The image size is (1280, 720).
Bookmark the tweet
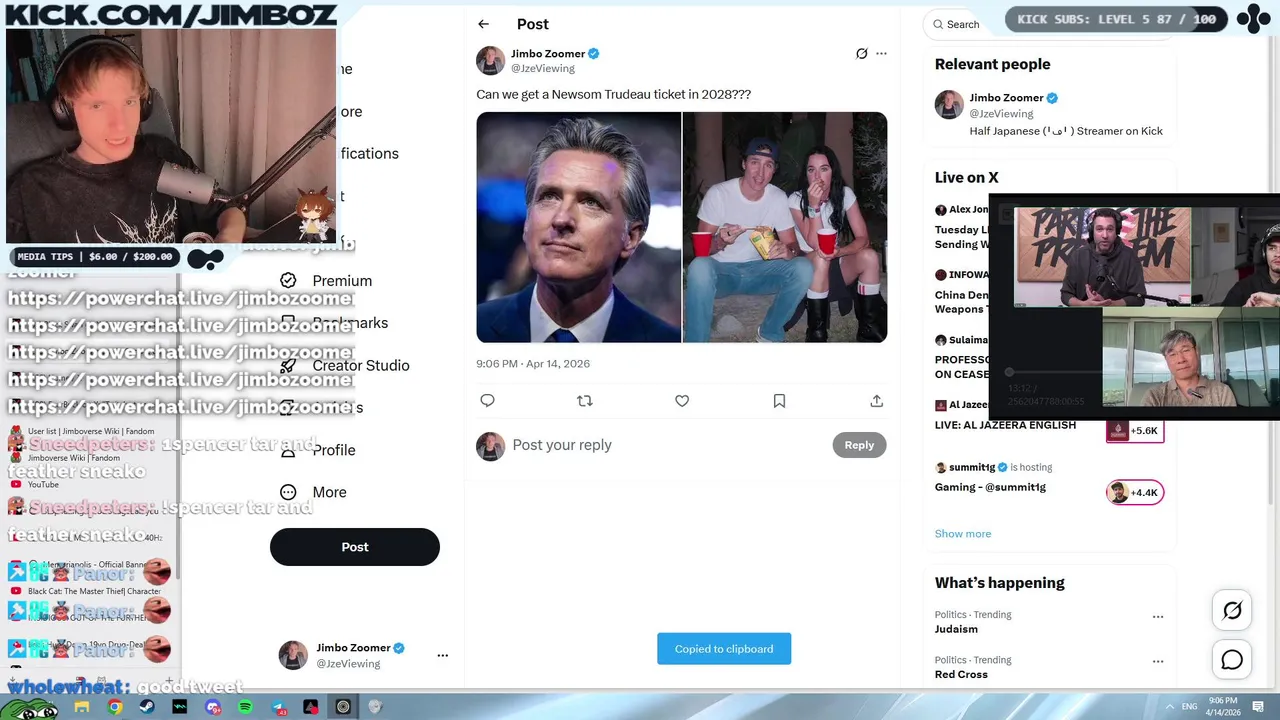[779, 401]
